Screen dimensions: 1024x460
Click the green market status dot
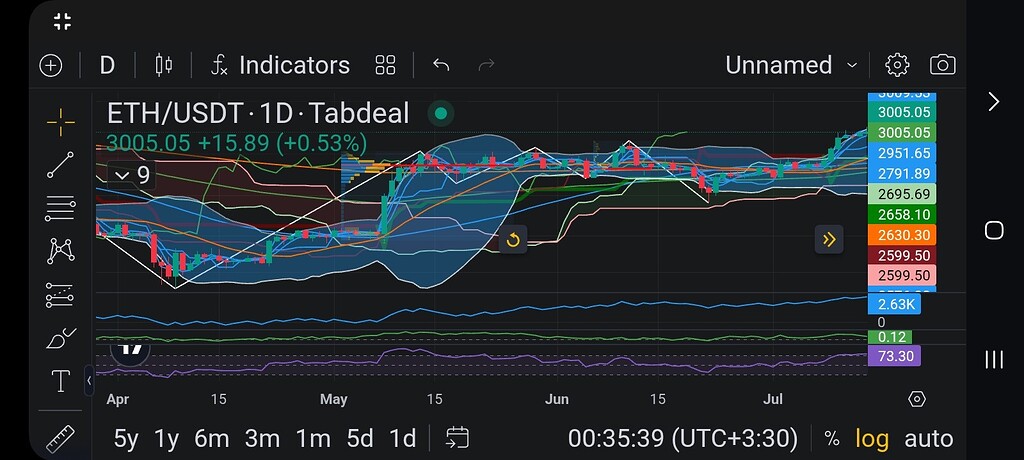click(441, 114)
